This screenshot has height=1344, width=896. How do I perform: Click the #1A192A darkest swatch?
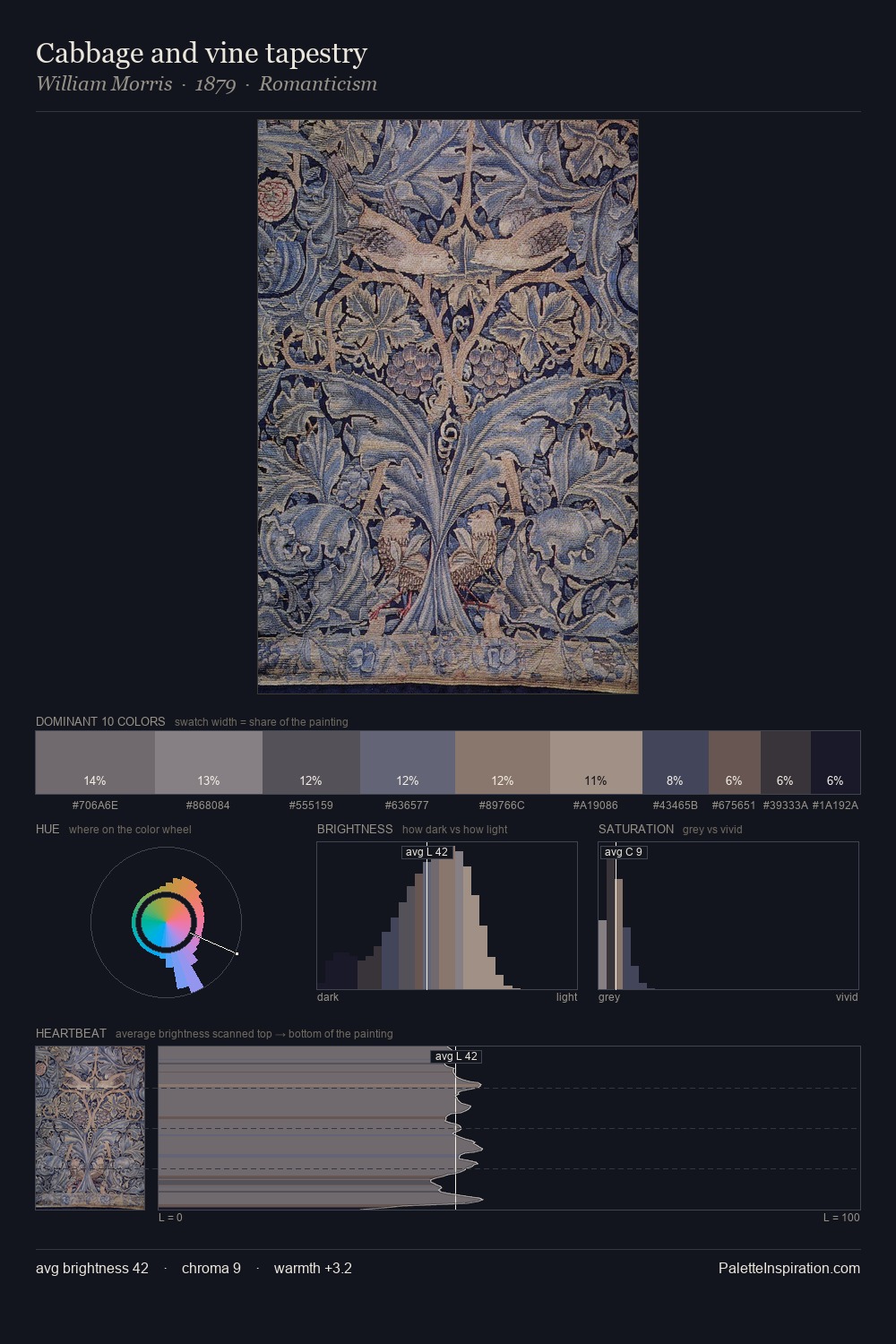835,762
